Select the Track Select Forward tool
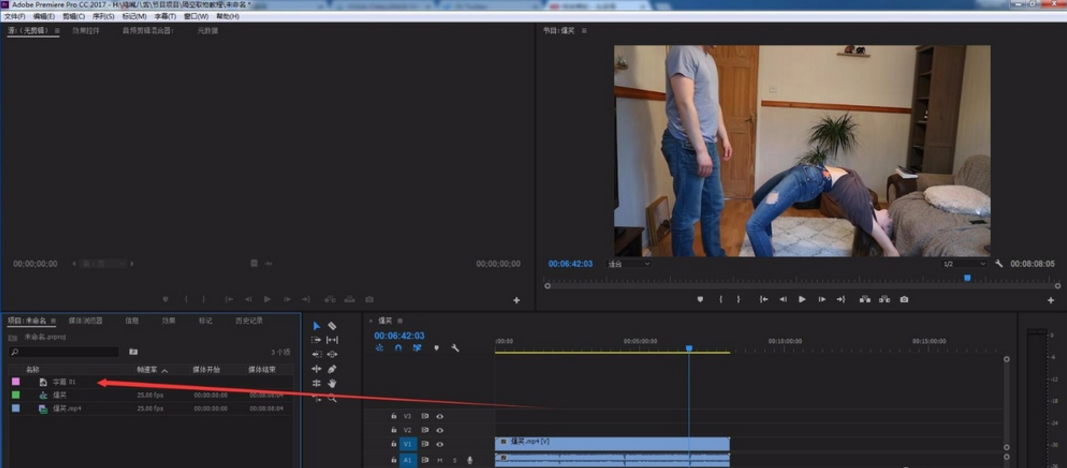 point(317,340)
